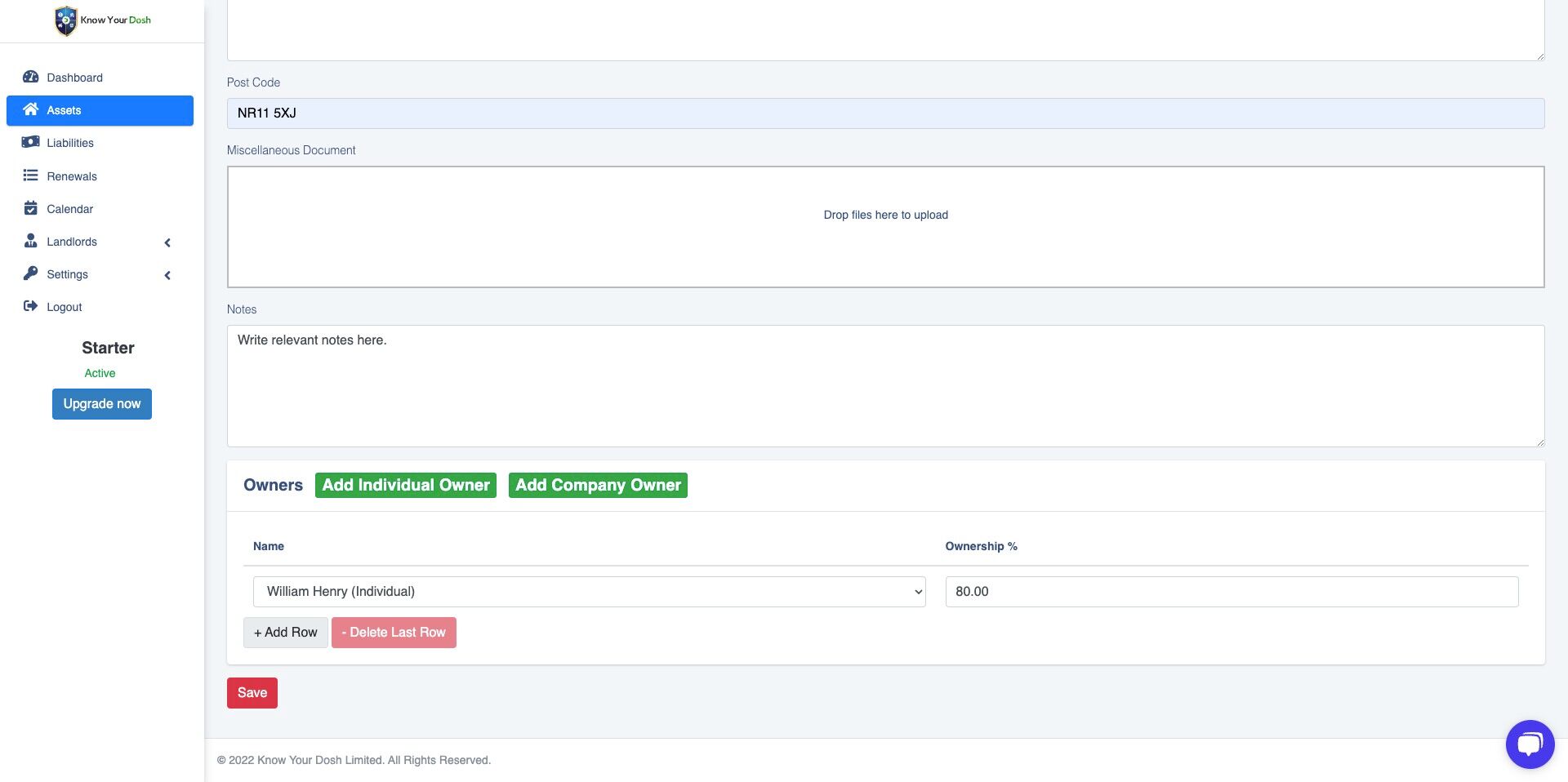This screenshot has height=782, width=1568.
Task: Click the Calendar check icon
Action: tap(31, 208)
